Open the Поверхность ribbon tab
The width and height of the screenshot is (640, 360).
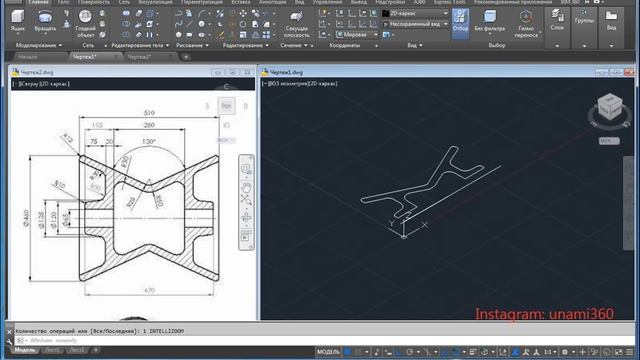coord(94,2)
